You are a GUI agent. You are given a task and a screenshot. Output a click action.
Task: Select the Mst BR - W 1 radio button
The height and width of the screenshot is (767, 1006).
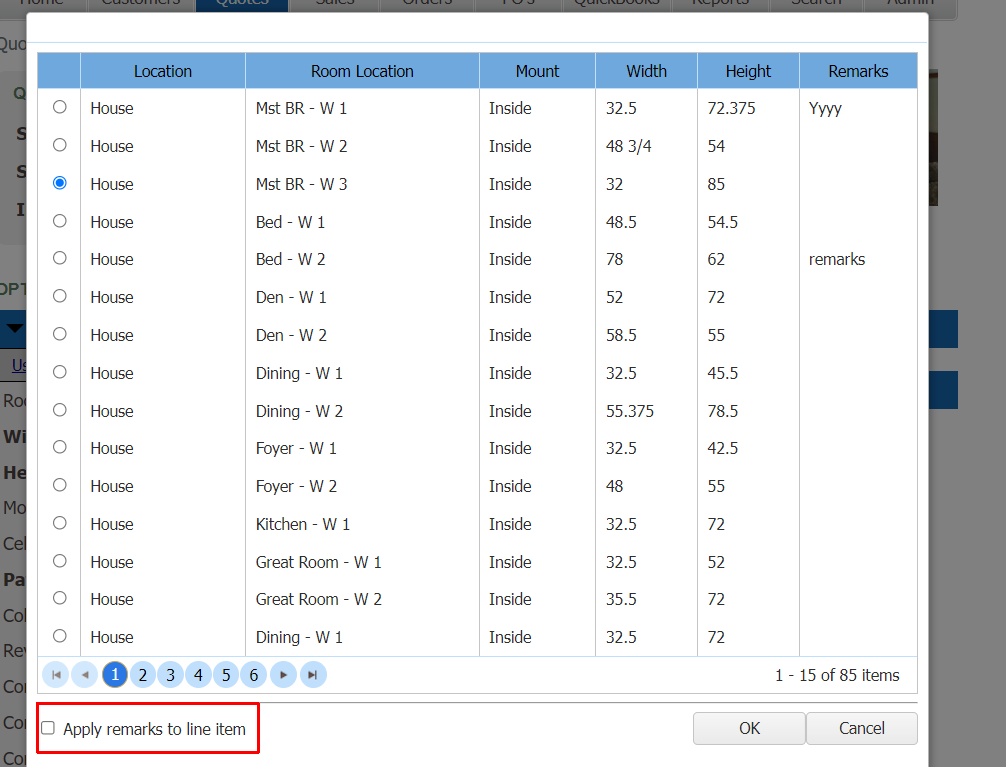60,107
